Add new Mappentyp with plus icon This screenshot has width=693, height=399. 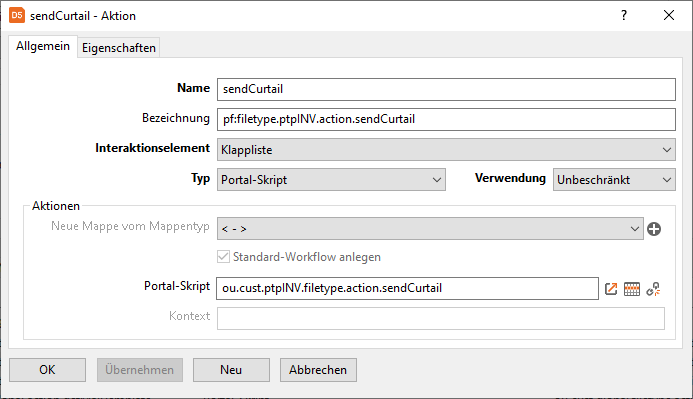[x=654, y=229]
